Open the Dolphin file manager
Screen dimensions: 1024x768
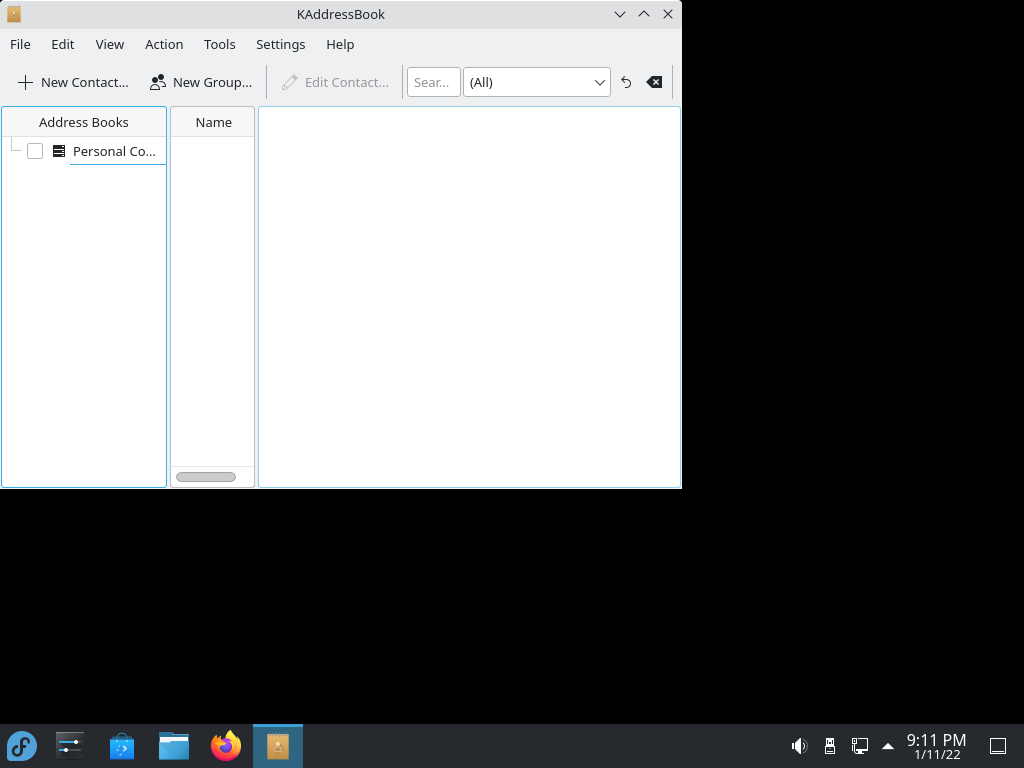tap(174, 746)
